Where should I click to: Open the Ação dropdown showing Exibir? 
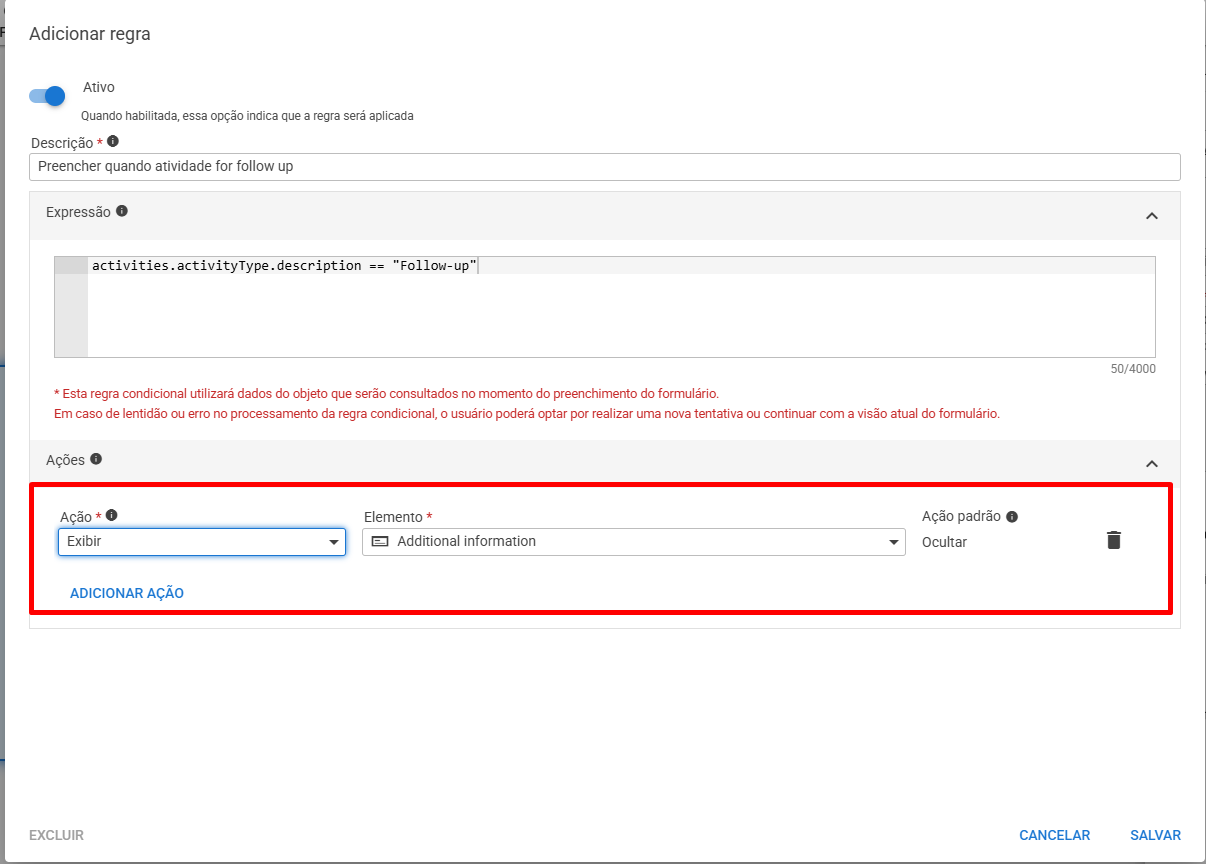click(x=202, y=542)
